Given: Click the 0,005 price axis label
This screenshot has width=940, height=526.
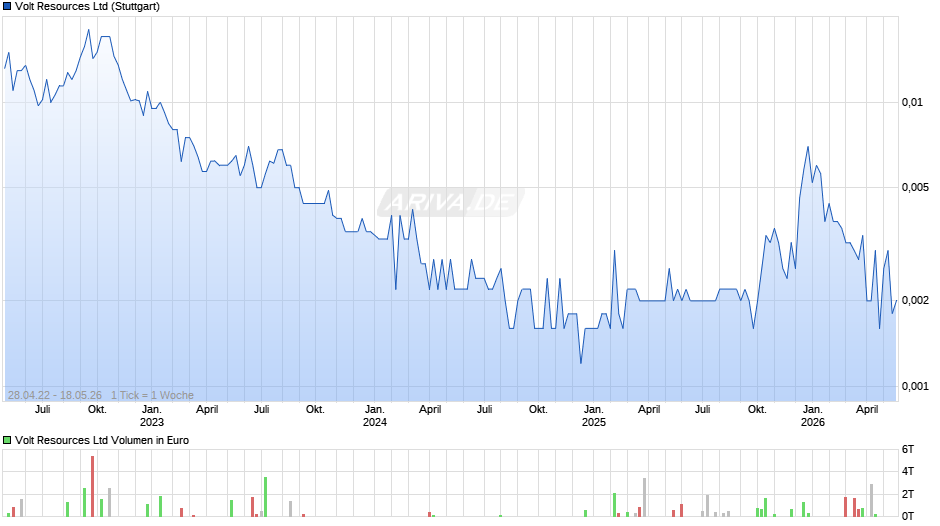Looking at the screenshot, I should click(x=915, y=188).
